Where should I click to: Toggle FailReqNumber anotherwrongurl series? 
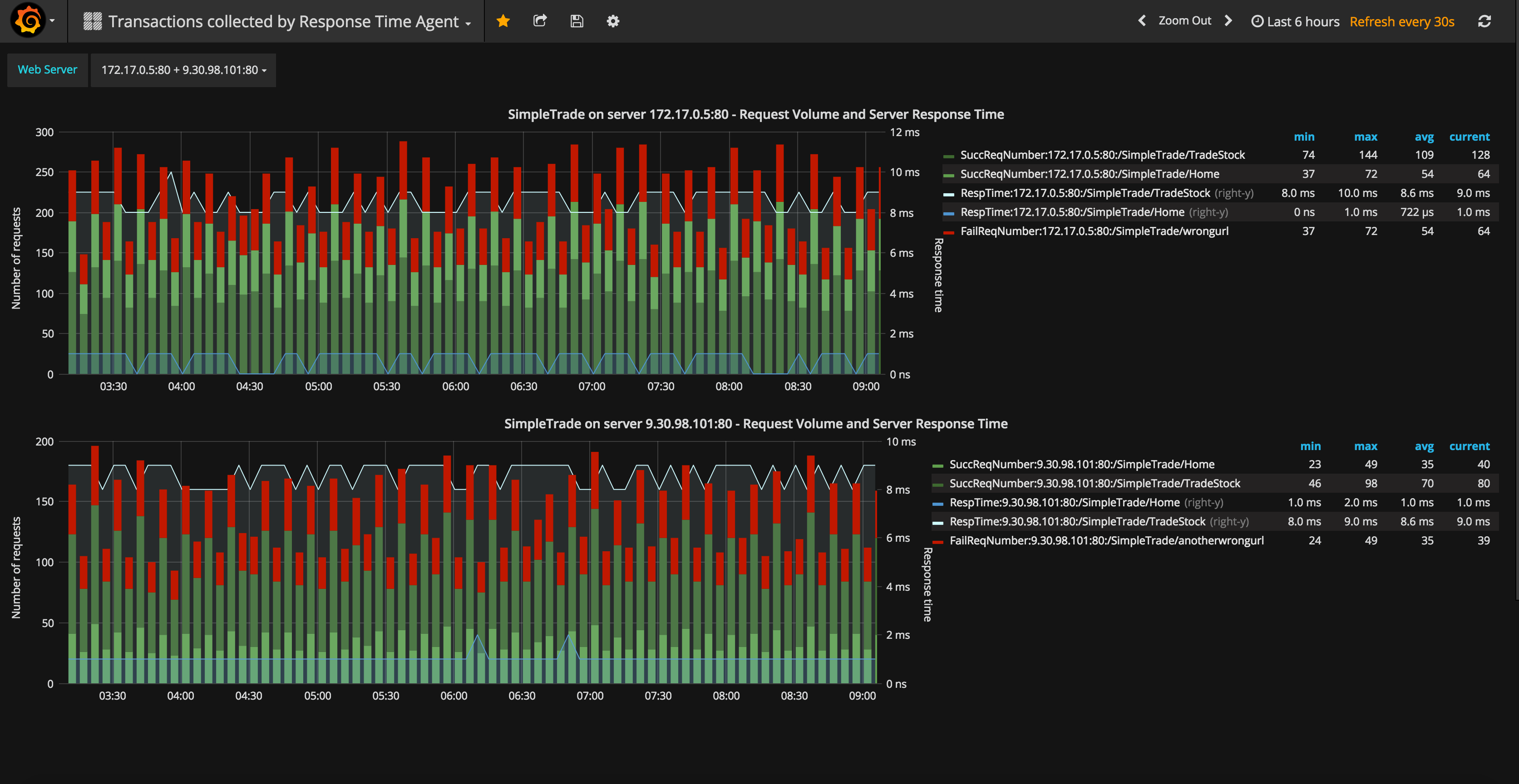point(1106,540)
